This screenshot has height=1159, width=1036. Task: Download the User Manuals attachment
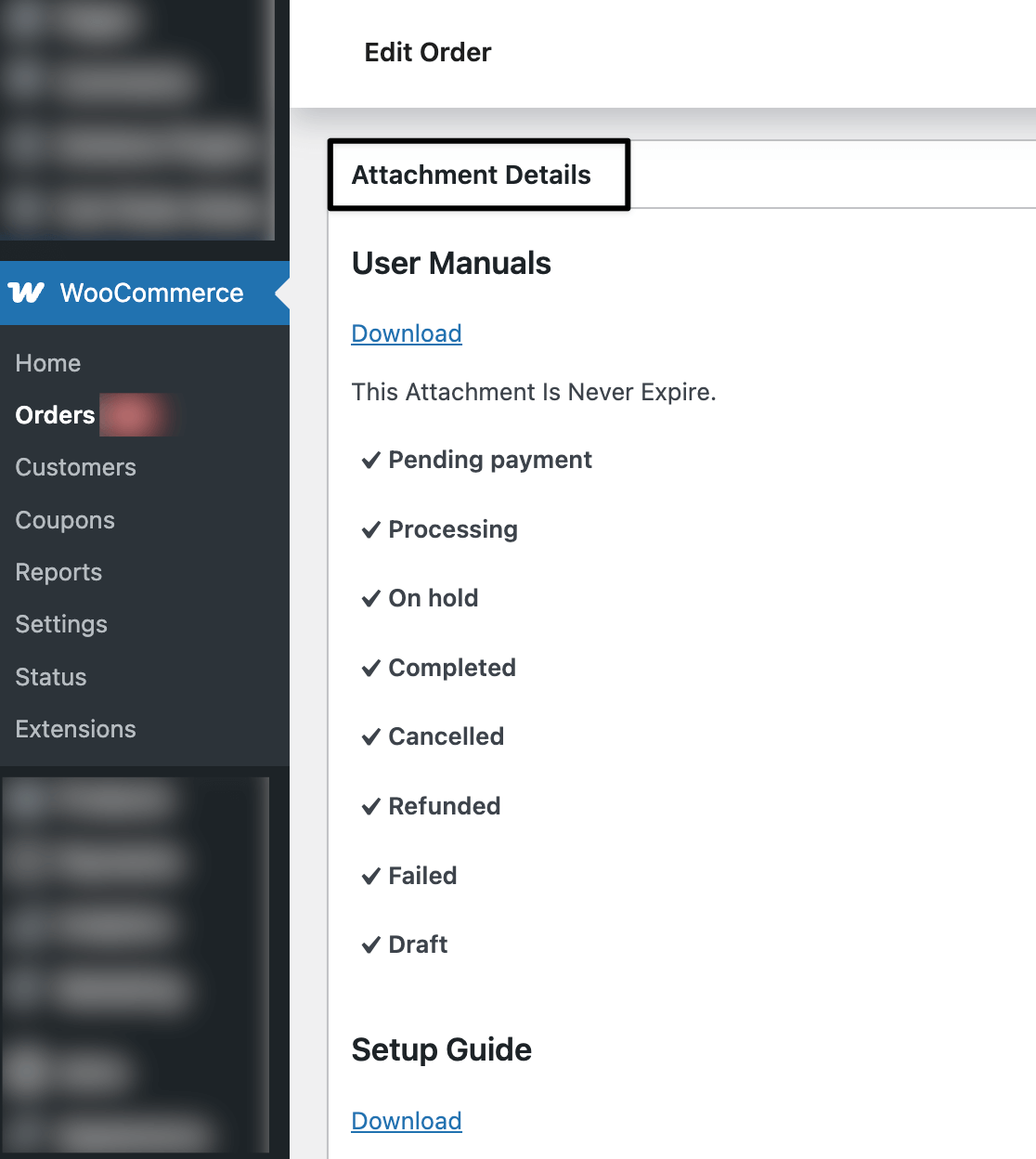(x=406, y=333)
